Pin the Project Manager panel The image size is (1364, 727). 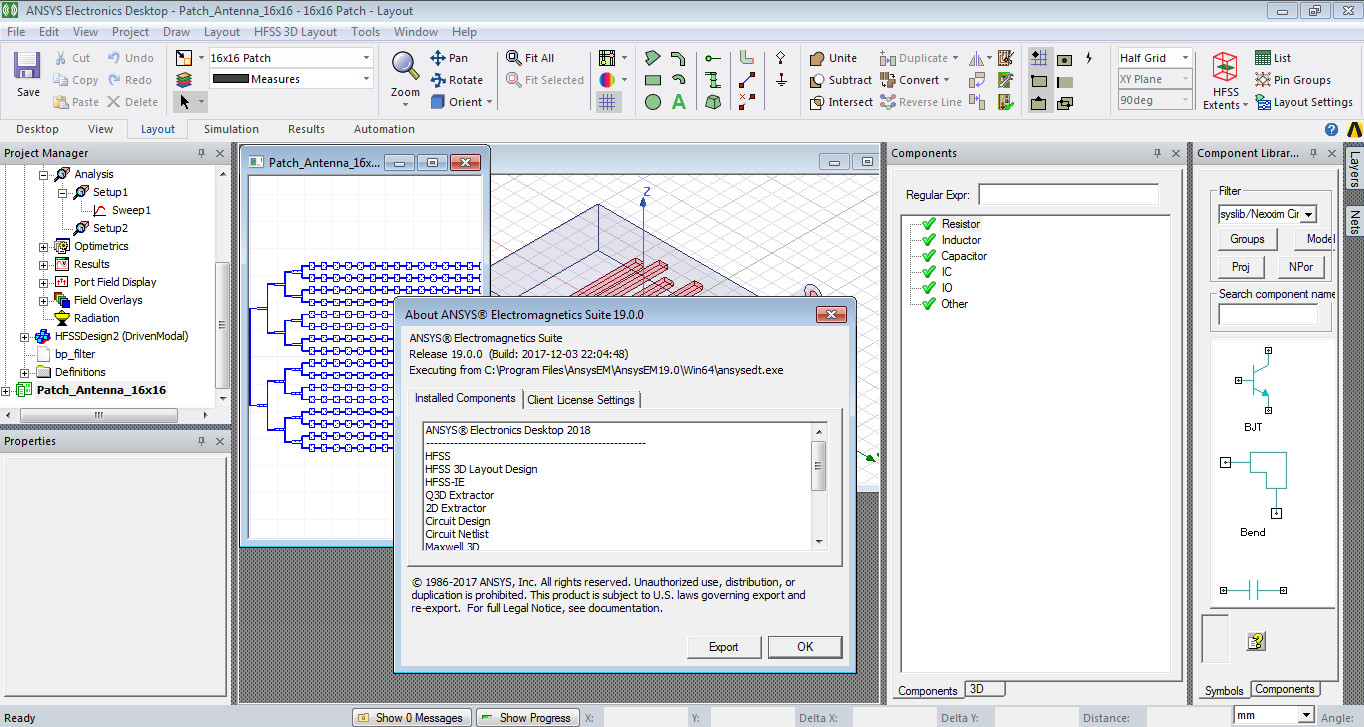[x=201, y=153]
